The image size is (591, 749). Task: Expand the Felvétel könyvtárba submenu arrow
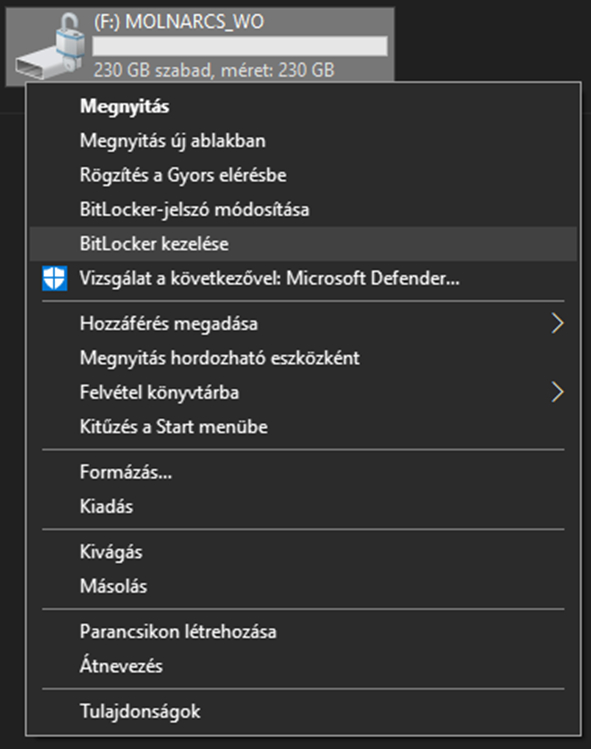[557, 392]
